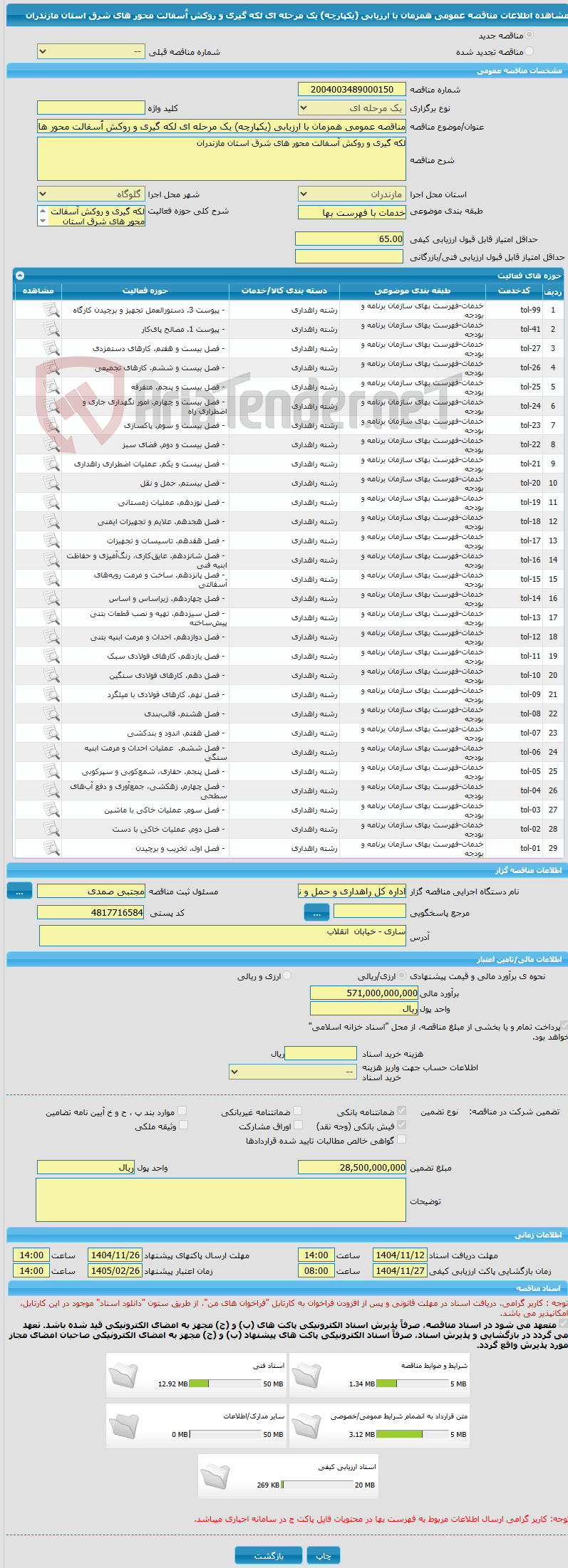Image resolution: width=568 pixels, height=1568 pixels.
Task: Open view icon for row tol-14
Action: coord(51,598)
